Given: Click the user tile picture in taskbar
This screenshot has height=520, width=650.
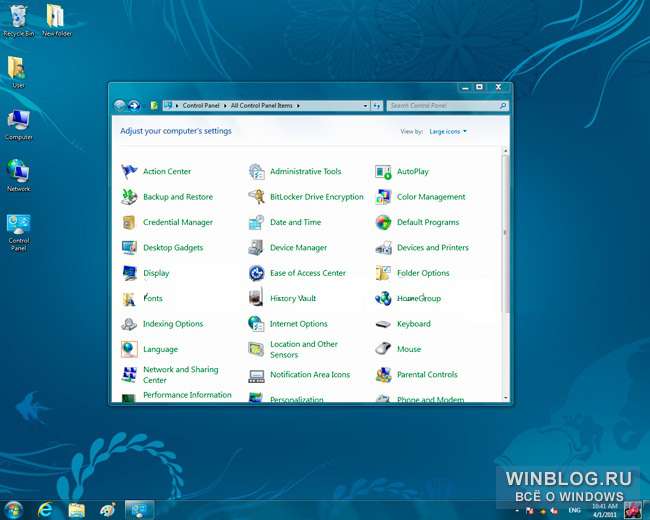Looking at the screenshot, I should 633,510.
